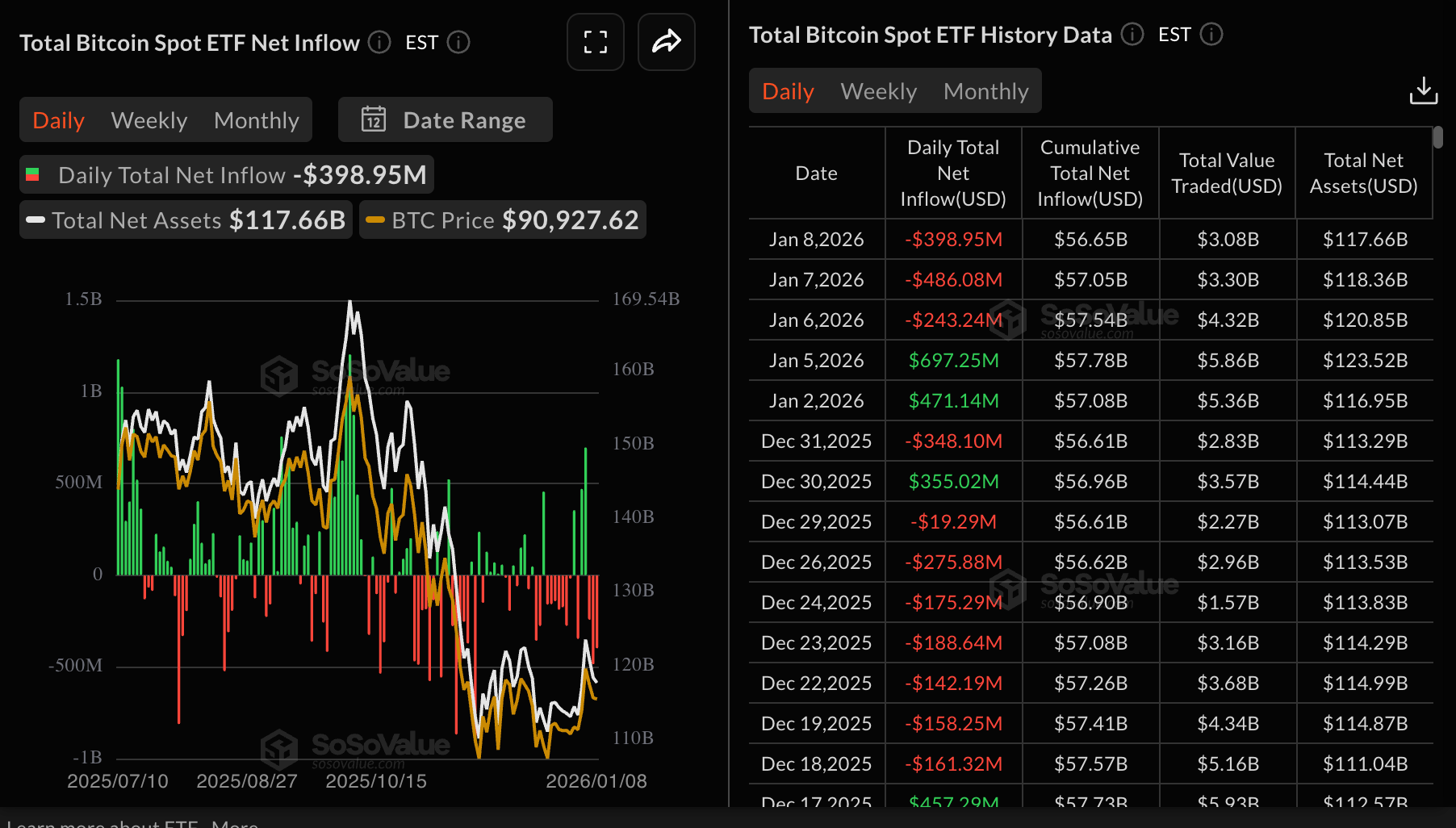Switch chart to Monthly view
The image size is (1456, 828).
click(x=257, y=119)
